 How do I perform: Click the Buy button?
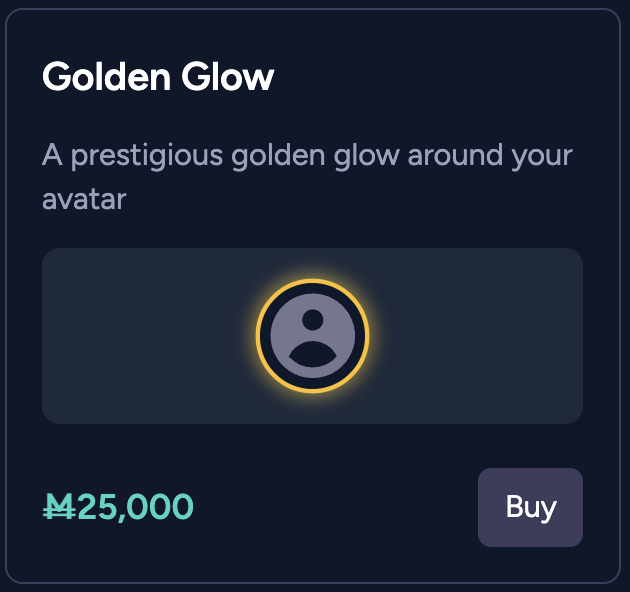(x=530, y=507)
